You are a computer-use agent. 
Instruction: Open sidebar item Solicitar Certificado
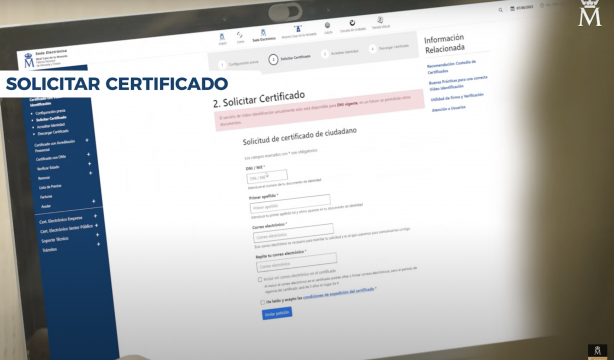(51, 119)
